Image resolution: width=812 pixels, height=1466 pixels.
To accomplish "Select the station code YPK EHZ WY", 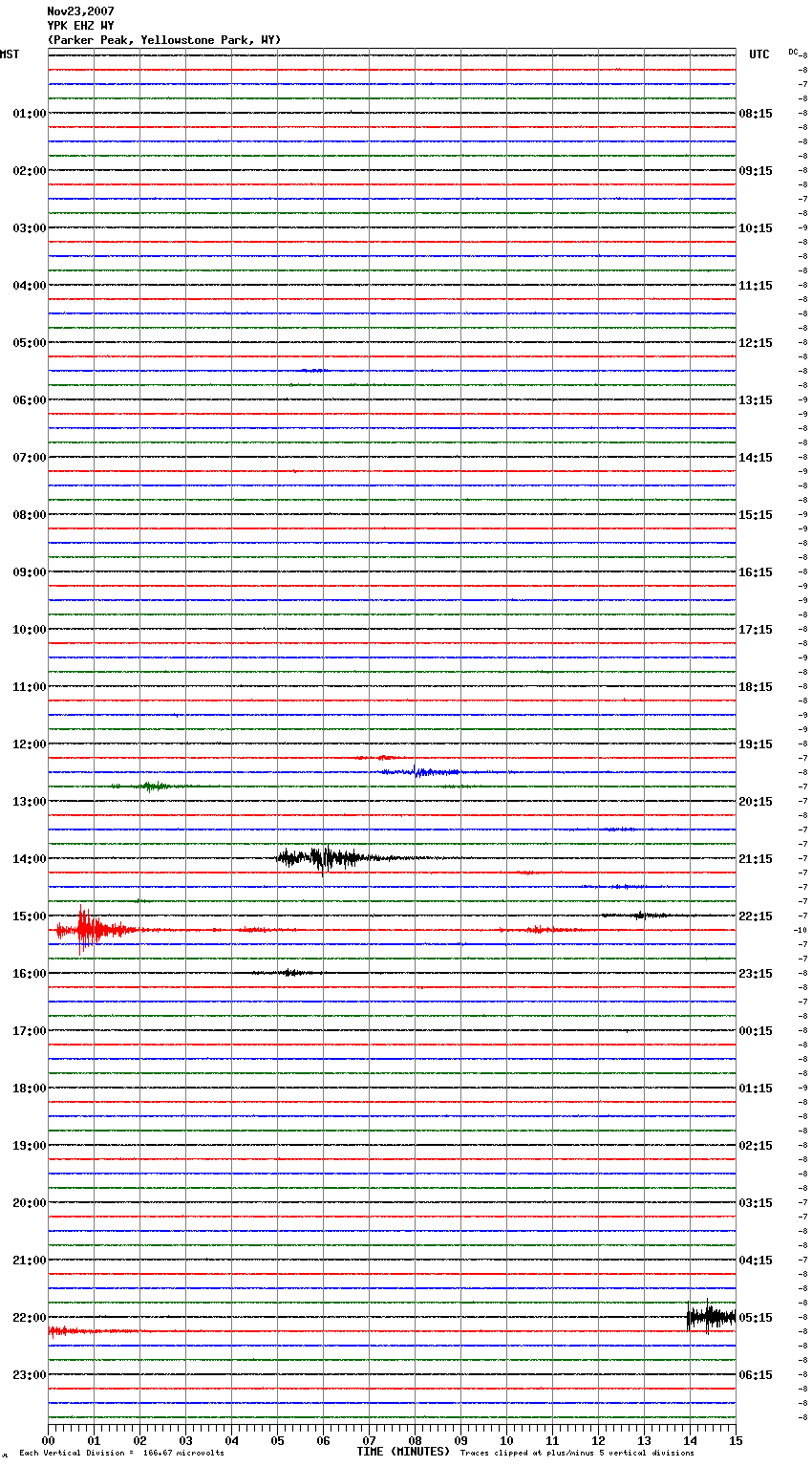I will [80, 26].
